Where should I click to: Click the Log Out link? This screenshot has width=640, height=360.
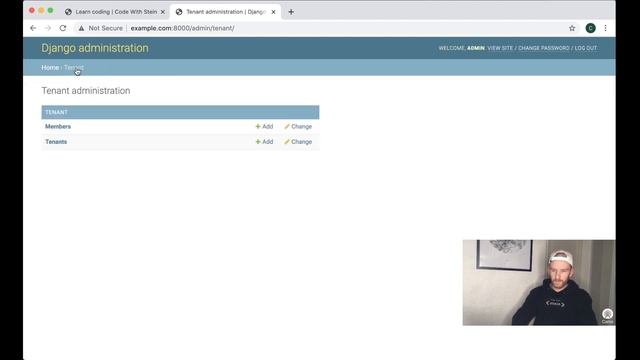pos(586,48)
